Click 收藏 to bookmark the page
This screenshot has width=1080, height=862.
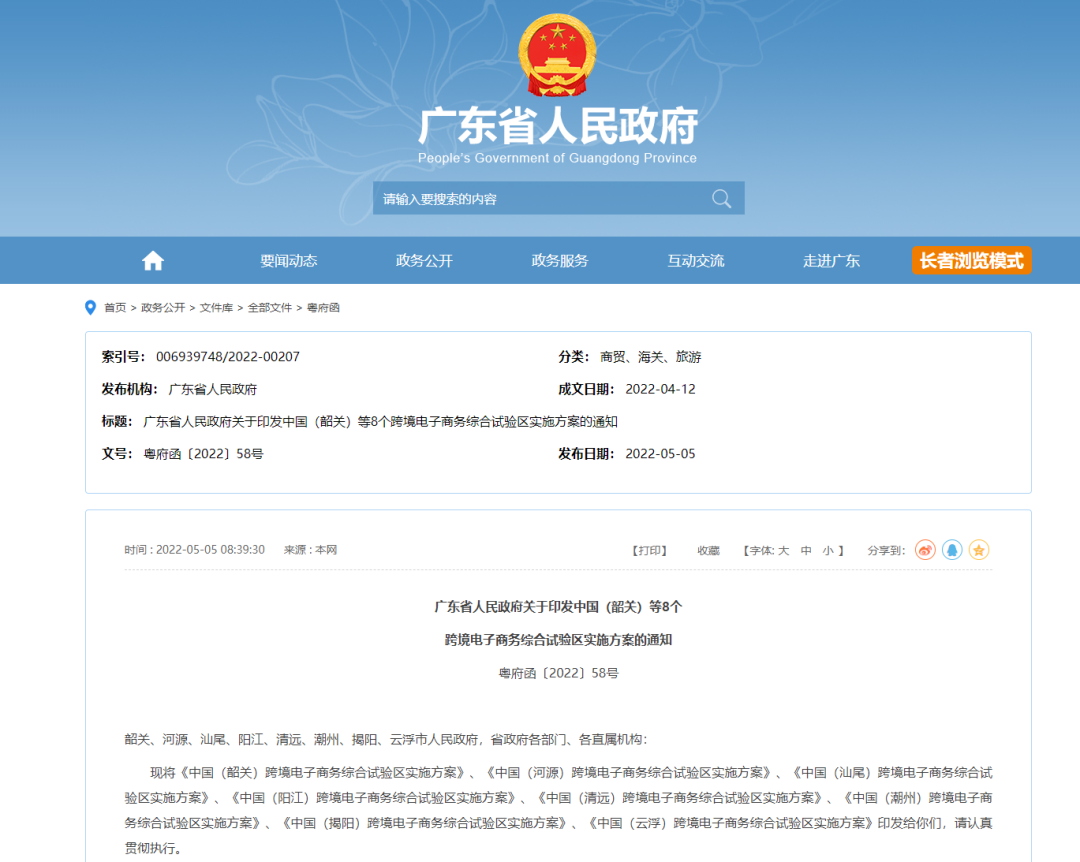(x=708, y=550)
